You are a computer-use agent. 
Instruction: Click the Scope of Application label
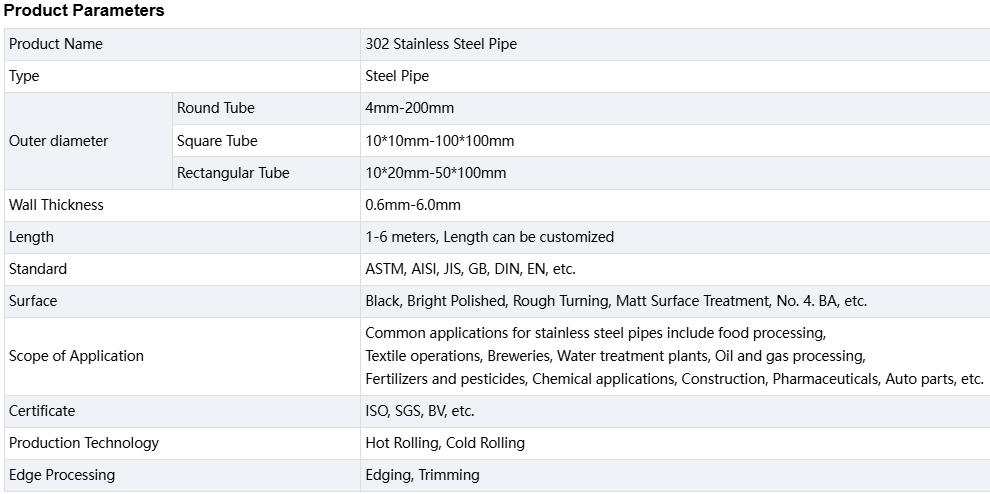click(x=76, y=356)
